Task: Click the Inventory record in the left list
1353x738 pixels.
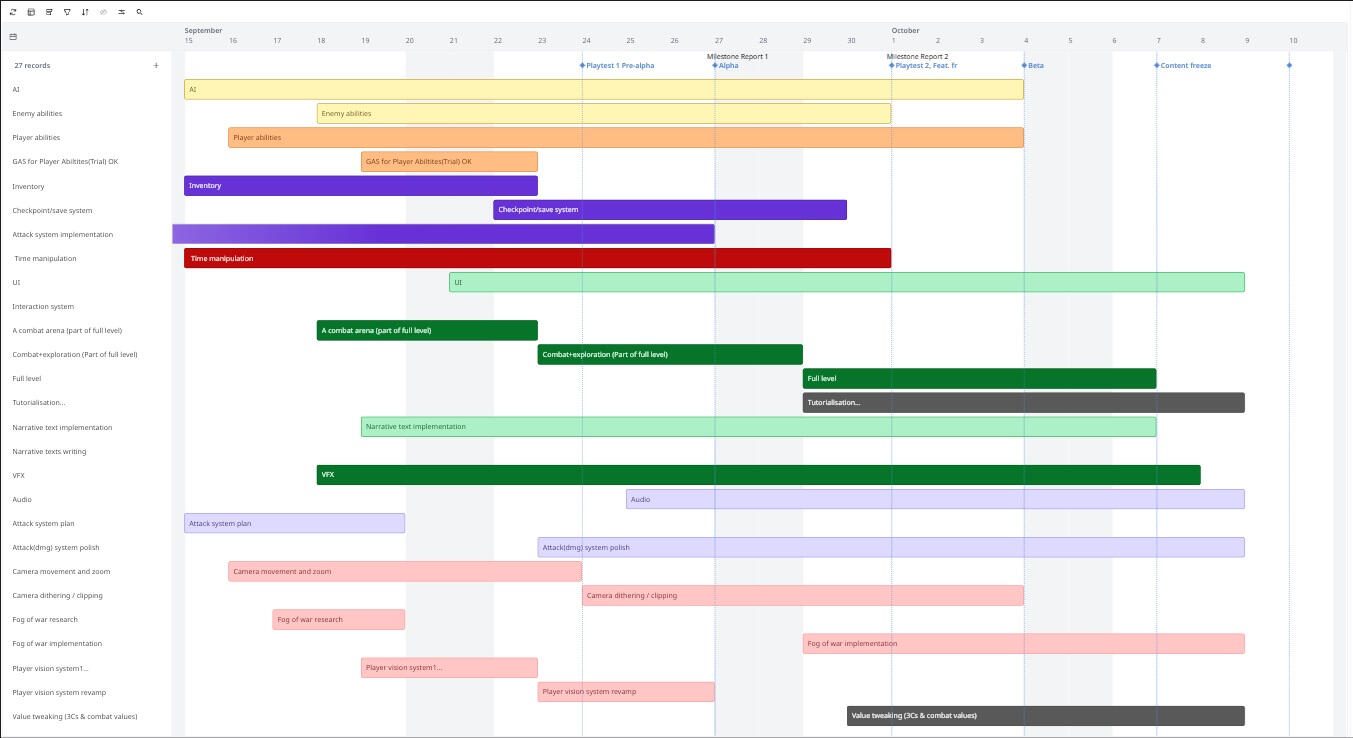Action: pyautogui.click(x=28, y=186)
